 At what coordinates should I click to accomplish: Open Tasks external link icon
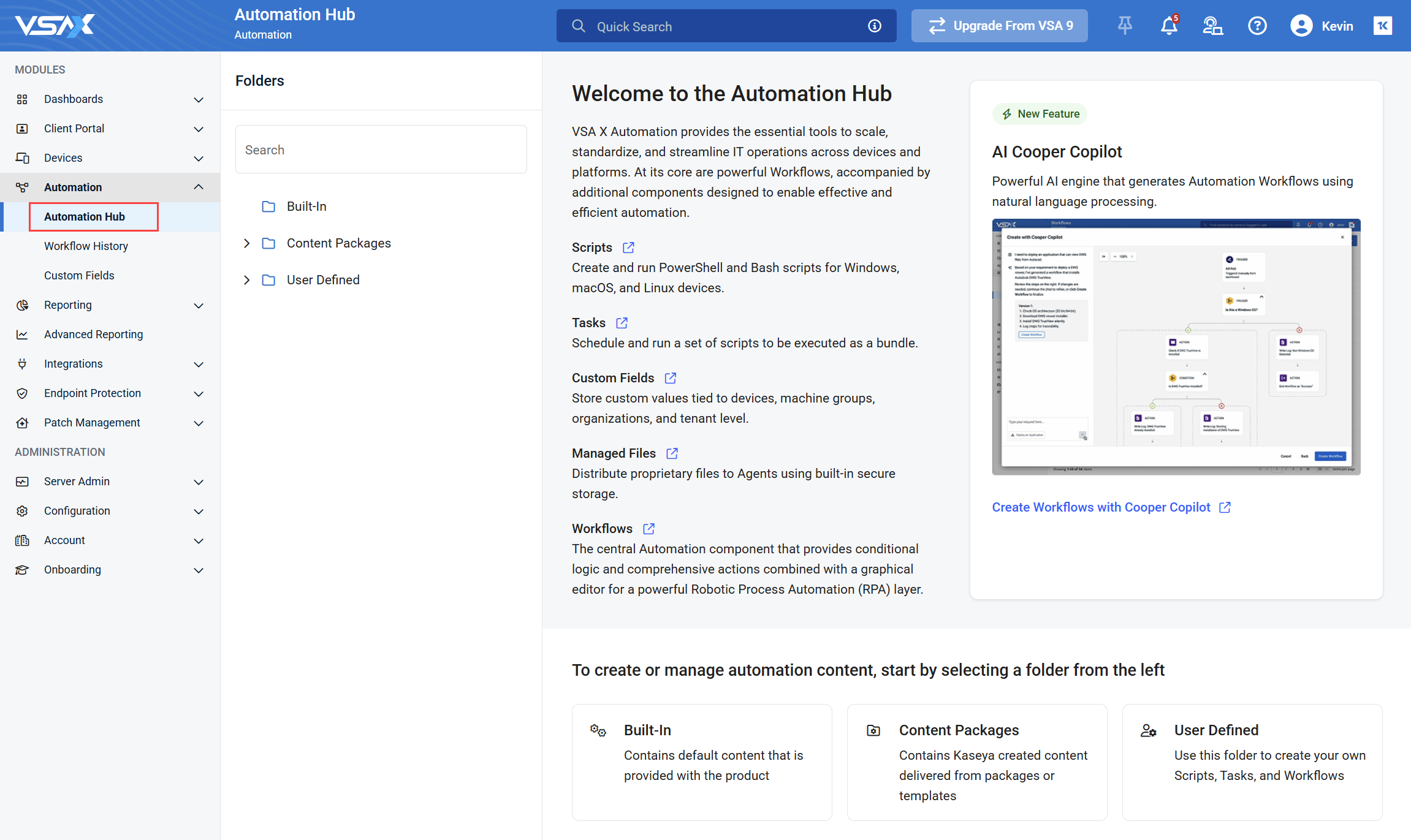(x=622, y=323)
